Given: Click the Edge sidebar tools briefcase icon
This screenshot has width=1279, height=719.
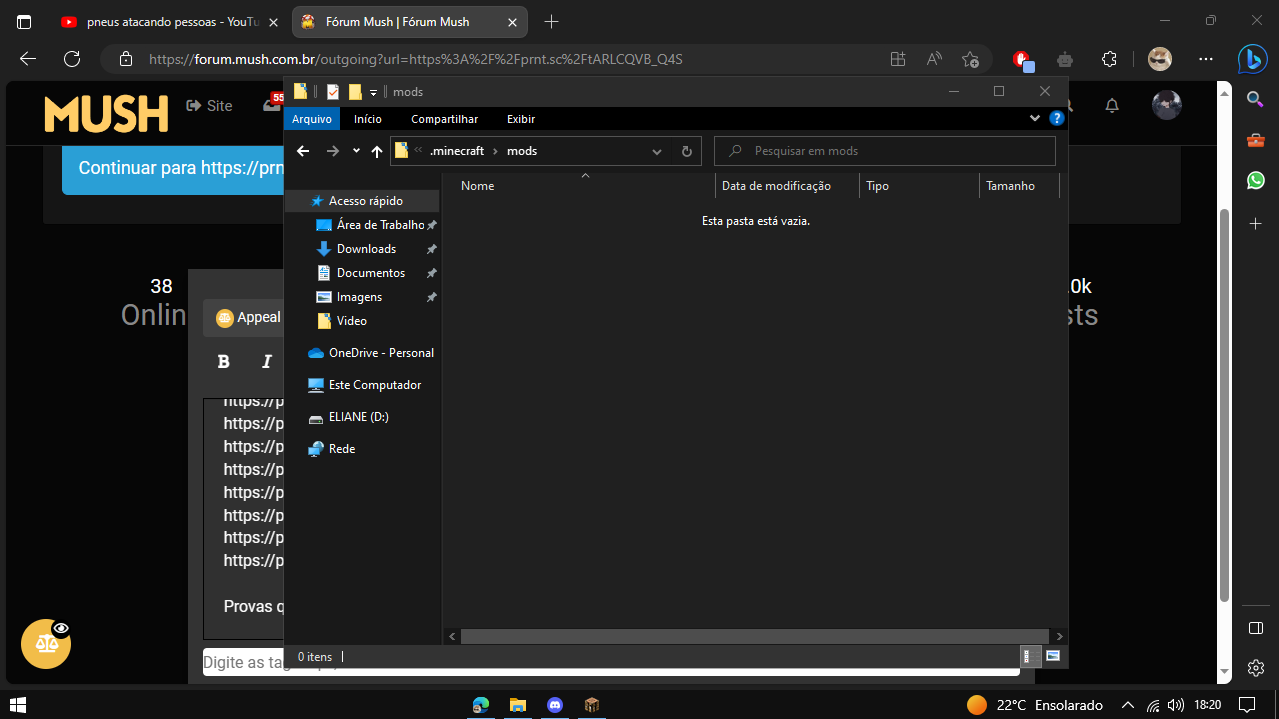Looking at the screenshot, I should pos(1256,140).
